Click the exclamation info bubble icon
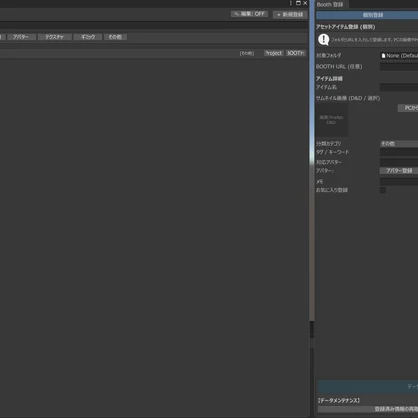The height and width of the screenshot is (418, 418). [x=323, y=40]
